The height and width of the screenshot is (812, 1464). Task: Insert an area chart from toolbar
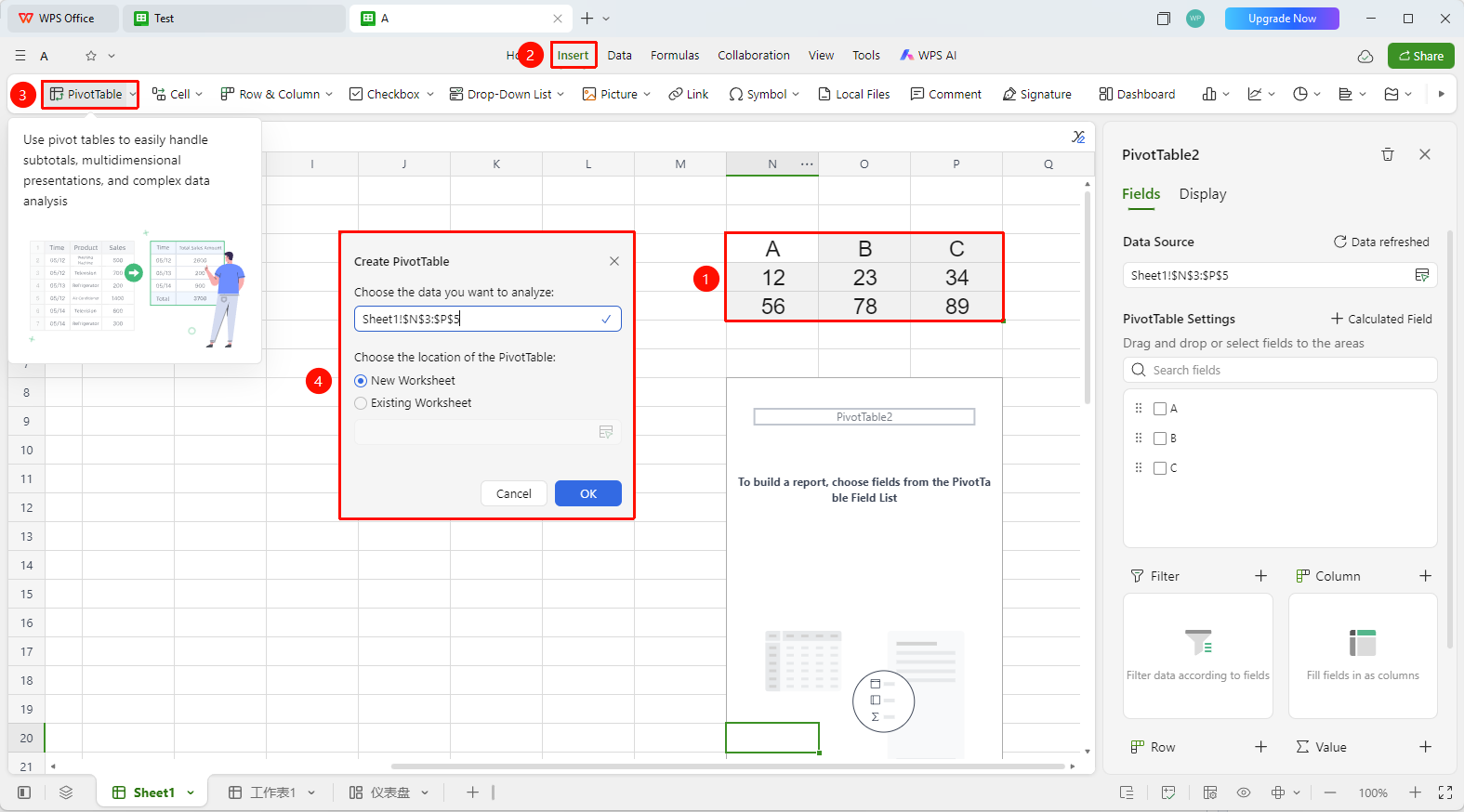coord(1391,94)
